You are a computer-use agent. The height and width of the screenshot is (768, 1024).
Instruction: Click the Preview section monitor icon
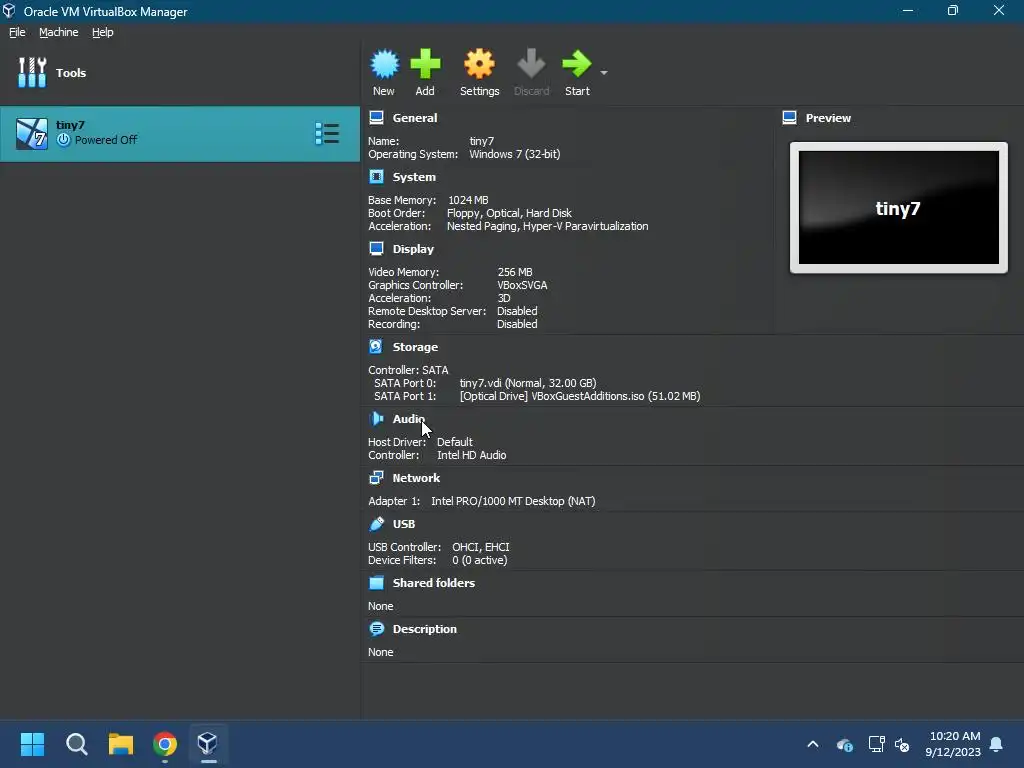coord(790,118)
